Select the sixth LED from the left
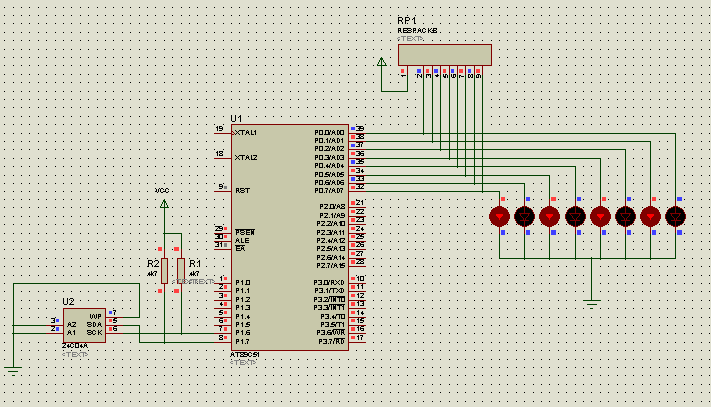The image size is (711, 407). coord(625,216)
